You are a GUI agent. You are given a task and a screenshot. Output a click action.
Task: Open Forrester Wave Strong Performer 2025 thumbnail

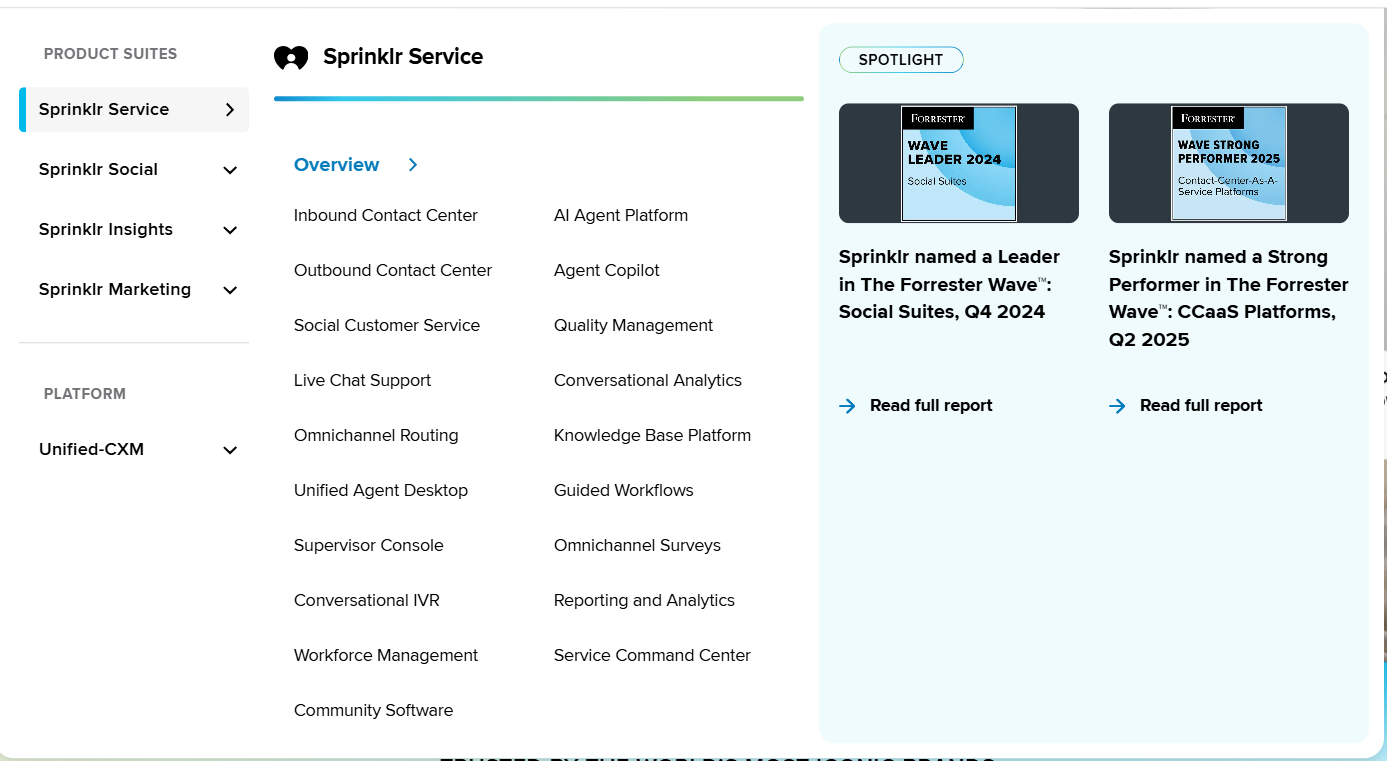point(1228,163)
